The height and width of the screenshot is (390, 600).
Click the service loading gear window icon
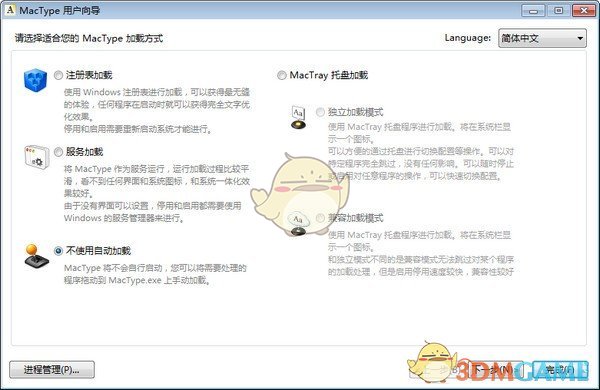37,157
